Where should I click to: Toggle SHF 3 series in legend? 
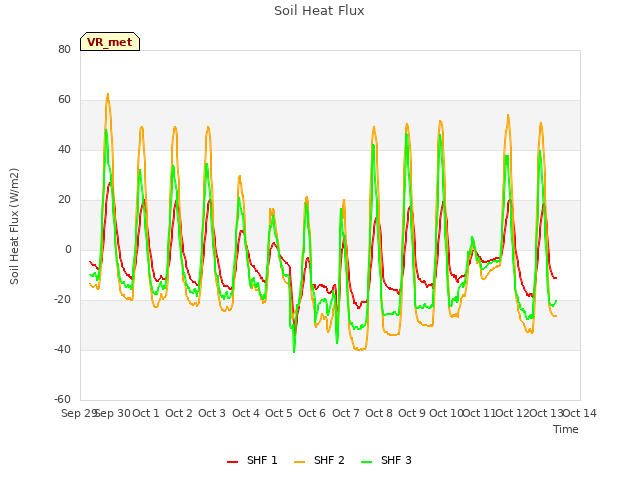click(x=387, y=460)
